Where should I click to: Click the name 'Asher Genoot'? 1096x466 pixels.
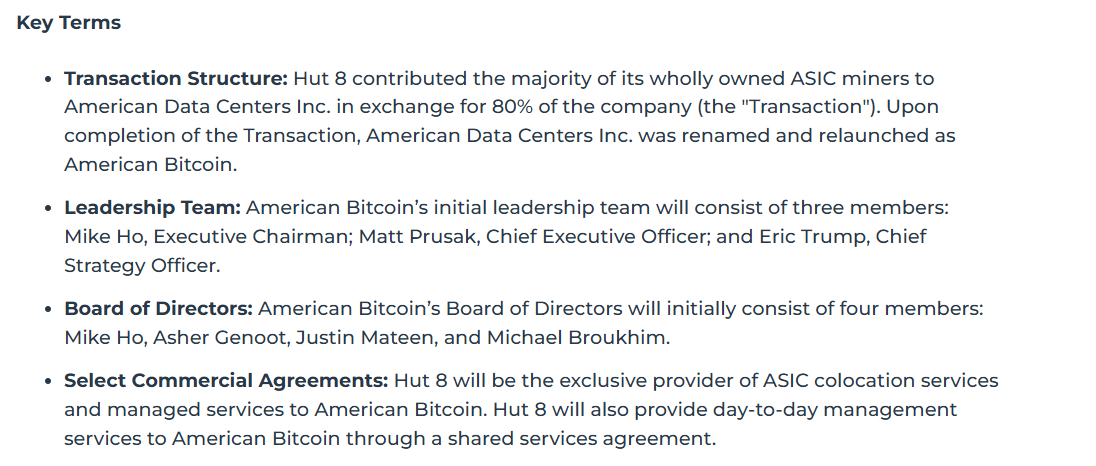[x=222, y=337]
